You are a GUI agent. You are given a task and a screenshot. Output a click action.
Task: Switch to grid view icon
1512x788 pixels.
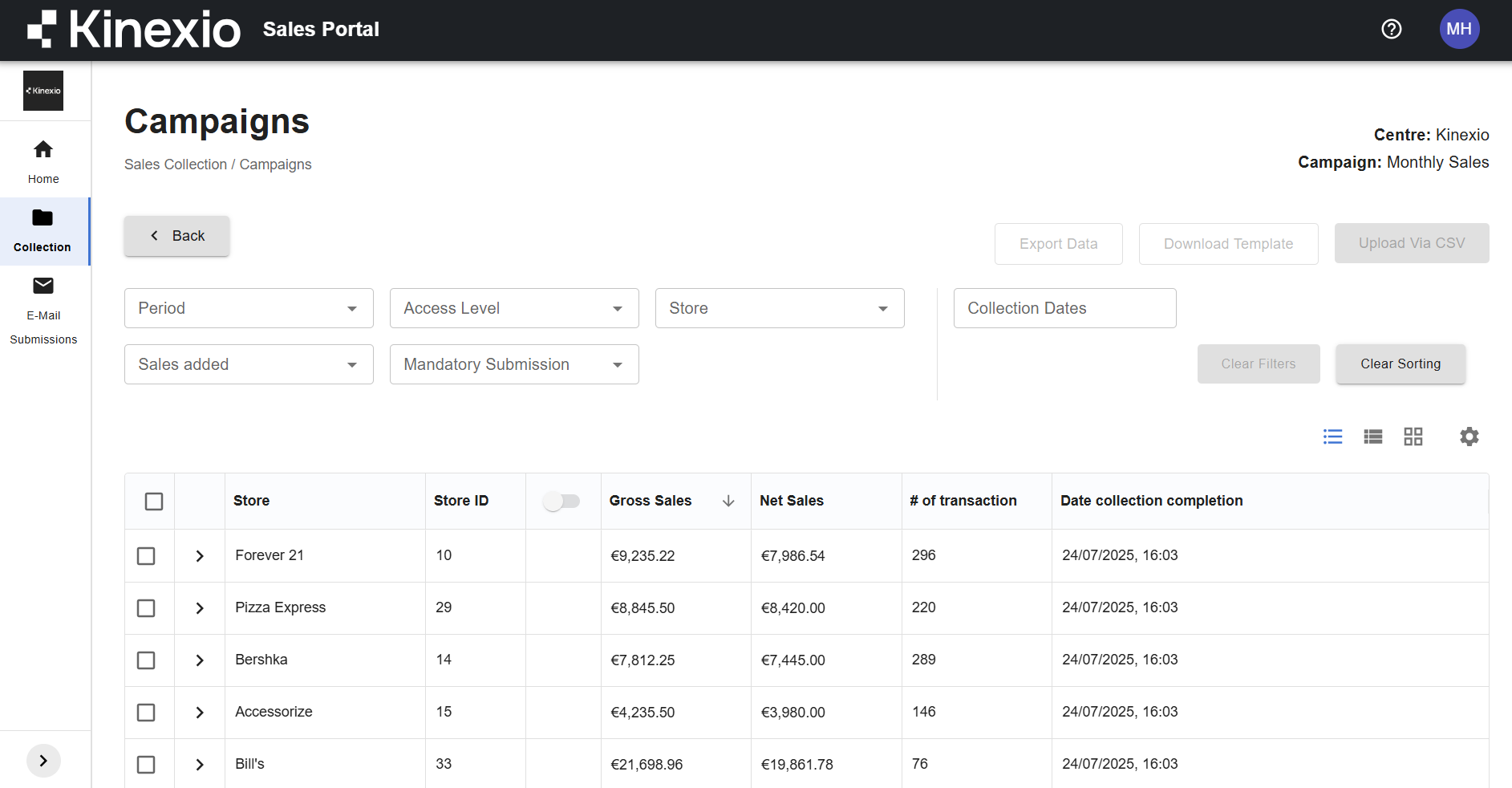[1413, 437]
